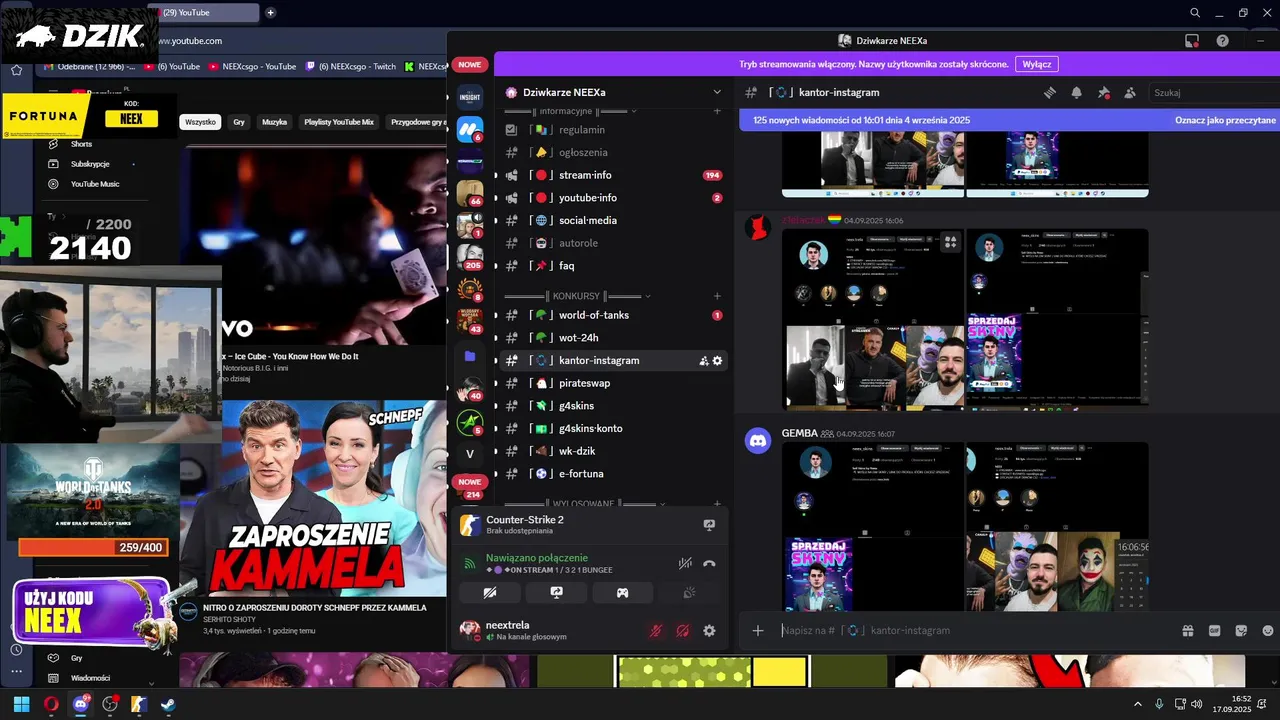Focus the Szukaj search field in Discord
This screenshot has height=720, width=1280.
[x=1213, y=92]
